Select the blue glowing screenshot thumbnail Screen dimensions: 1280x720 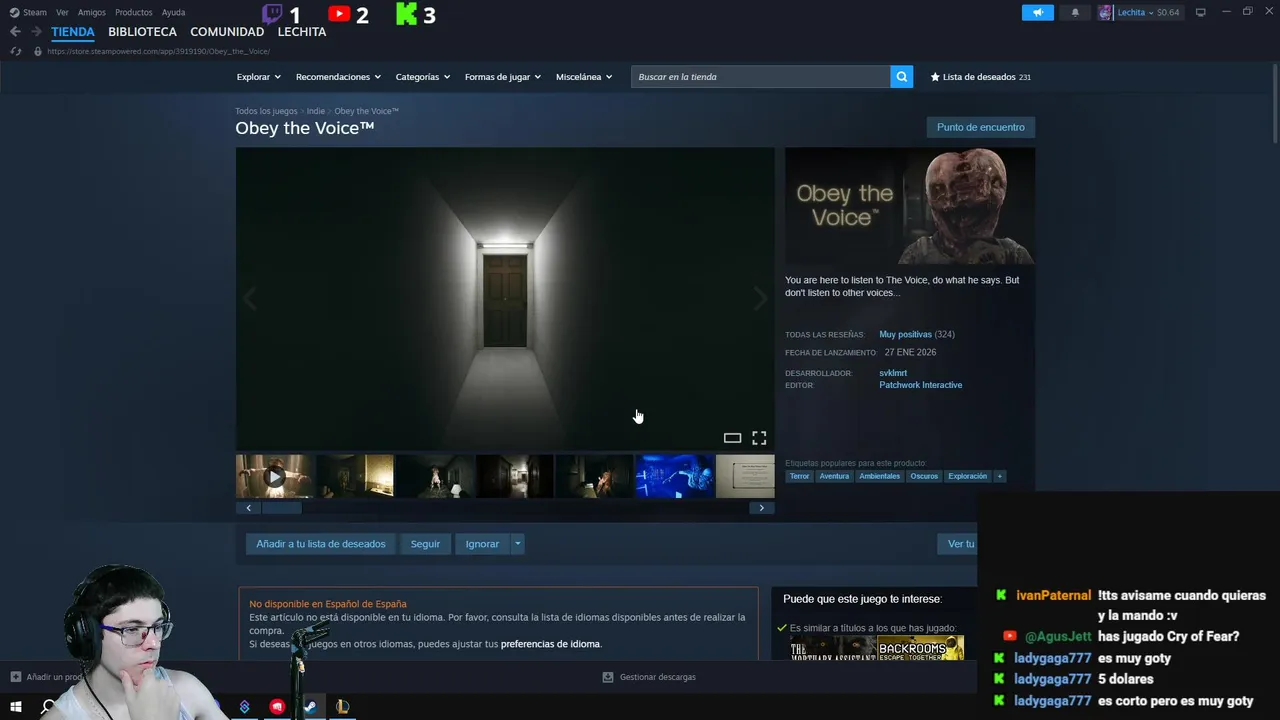(x=675, y=477)
